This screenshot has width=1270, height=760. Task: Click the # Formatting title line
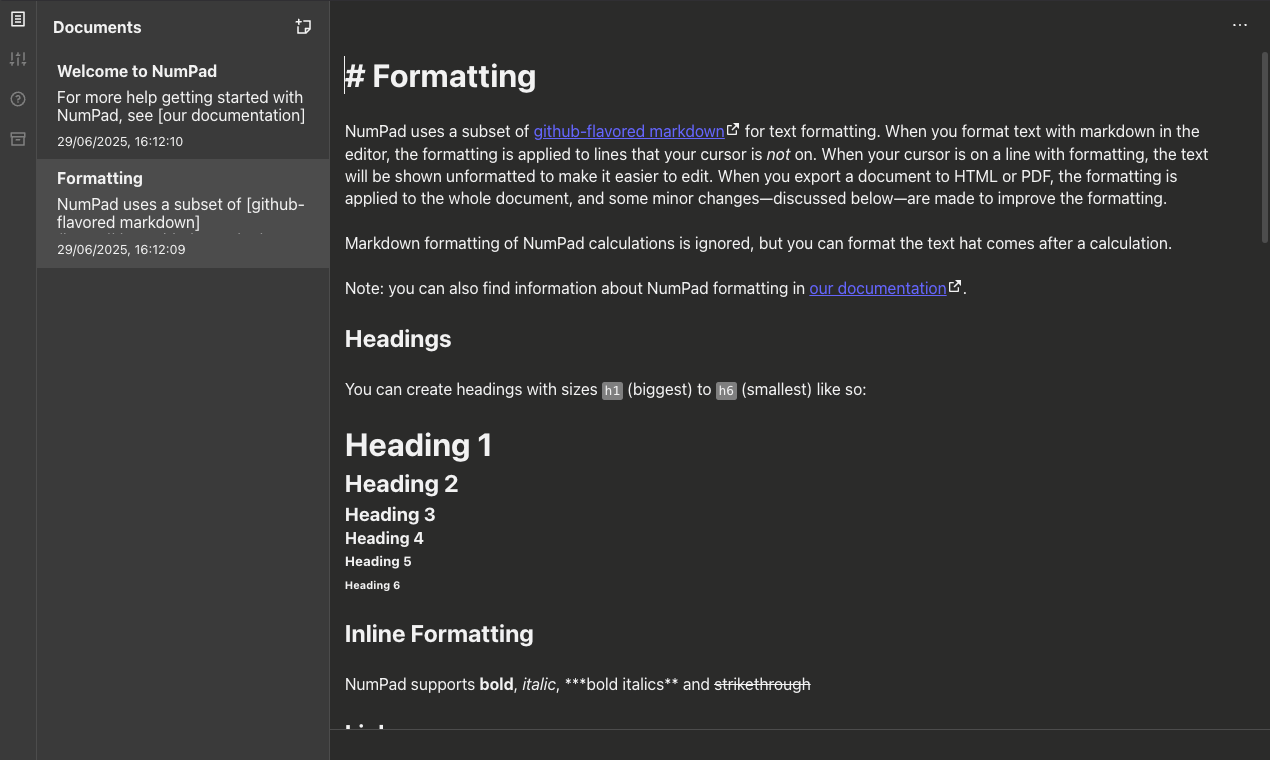pyautogui.click(x=440, y=76)
